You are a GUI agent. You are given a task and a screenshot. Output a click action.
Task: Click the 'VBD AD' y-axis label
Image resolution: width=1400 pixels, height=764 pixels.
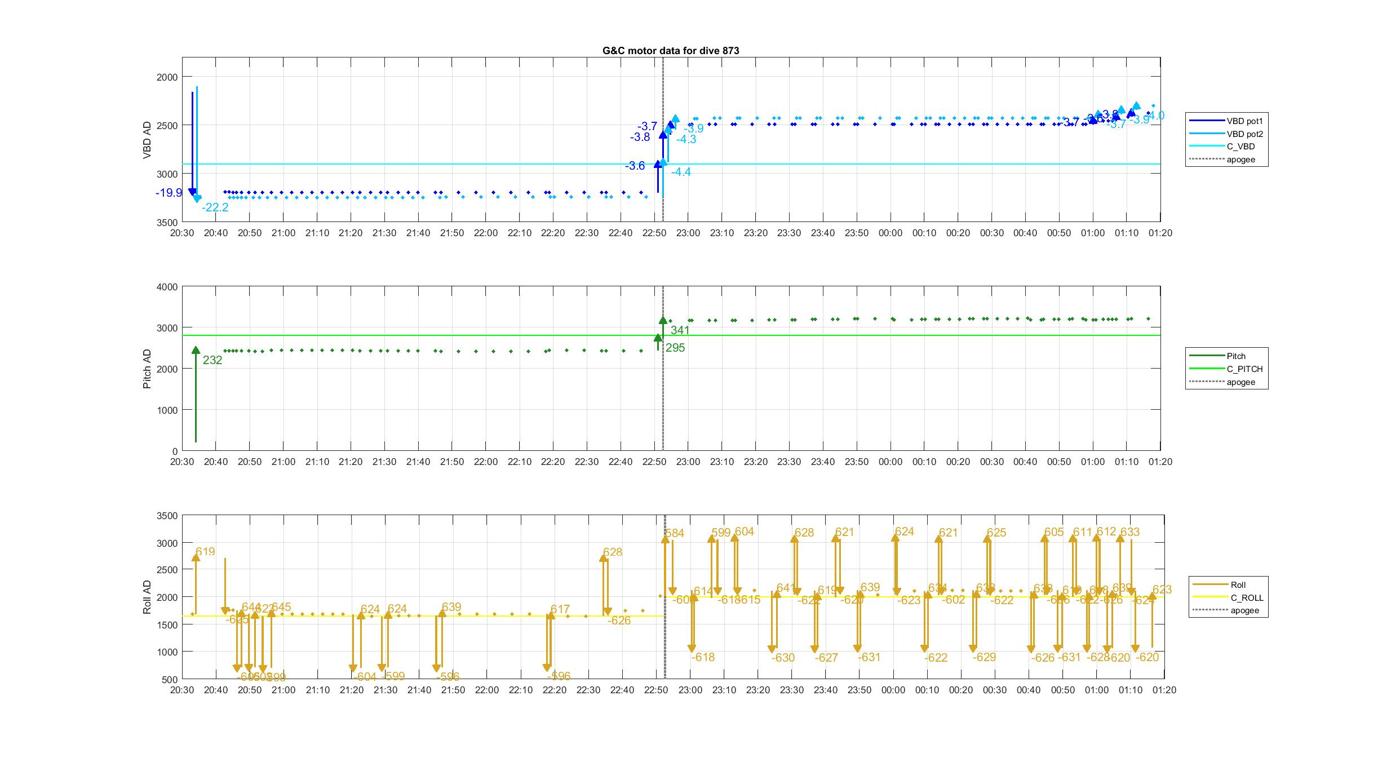click(147, 141)
